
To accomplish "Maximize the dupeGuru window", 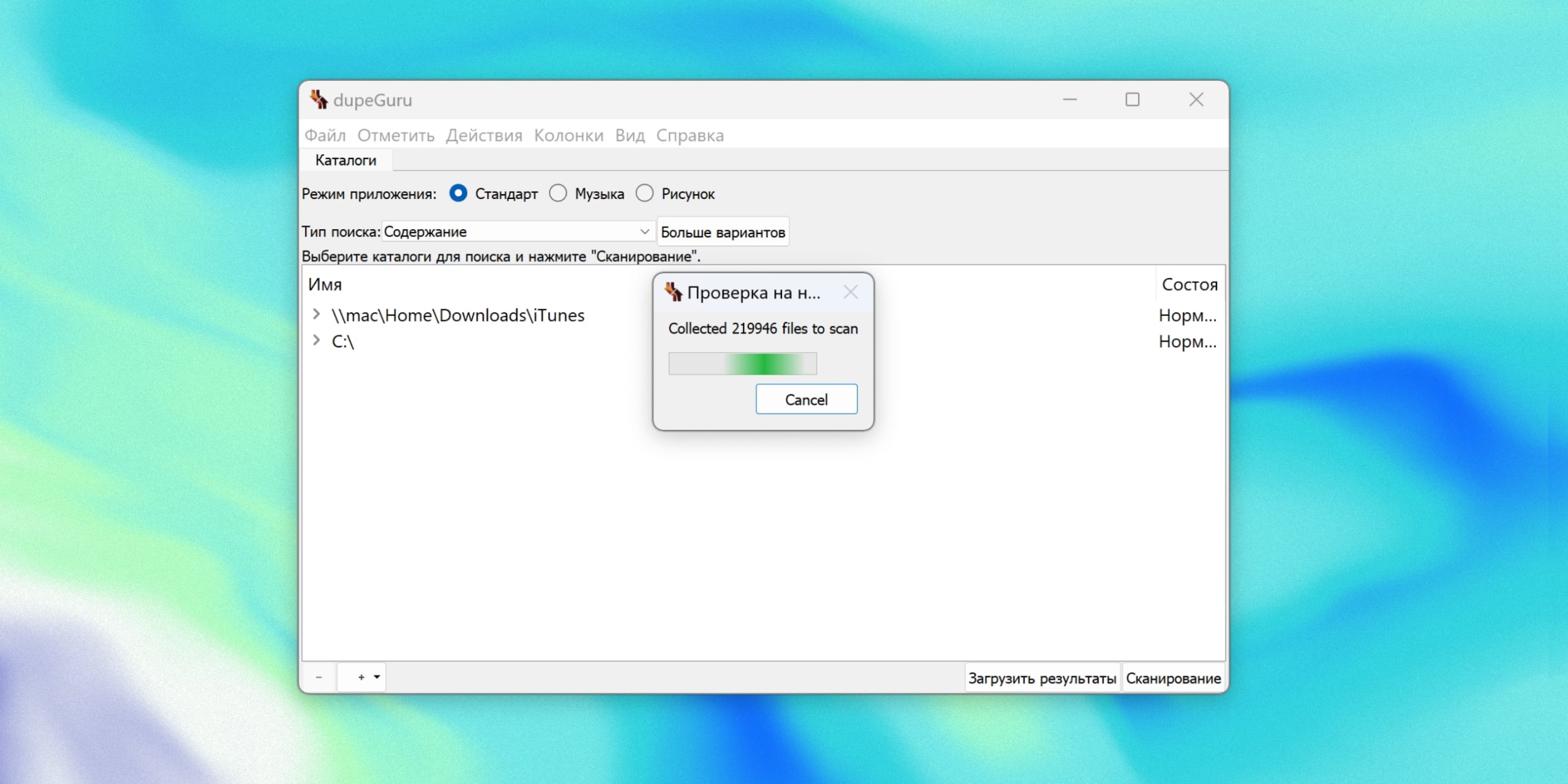I will click(1132, 99).
